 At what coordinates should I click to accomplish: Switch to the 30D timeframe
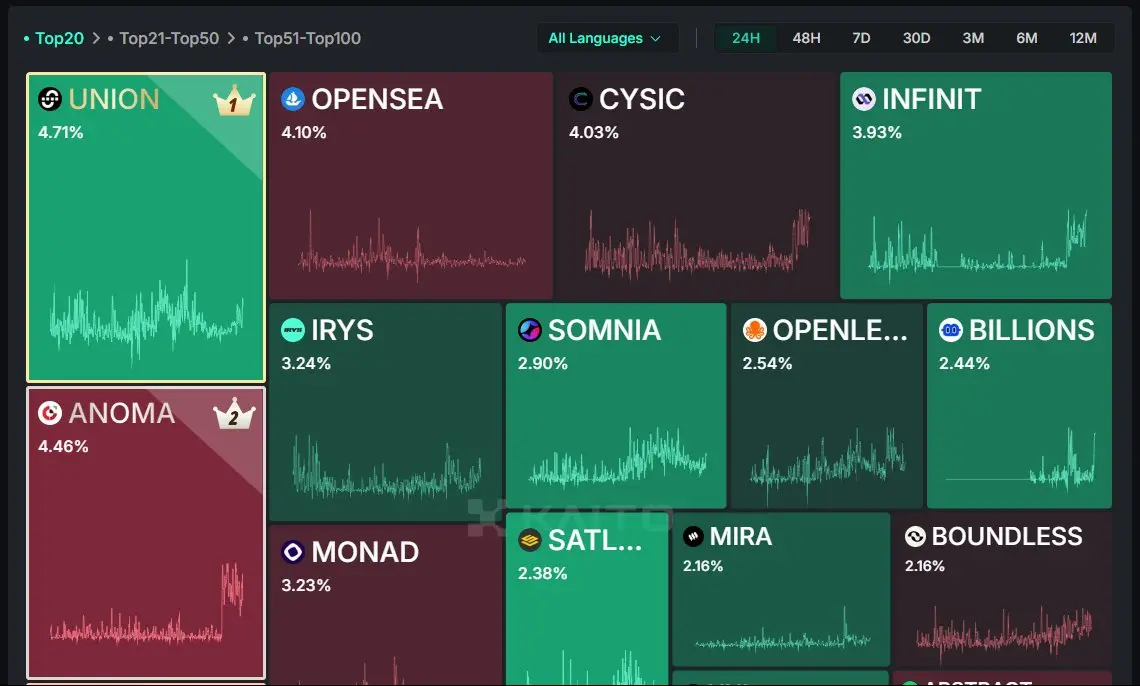coord(917,38)
